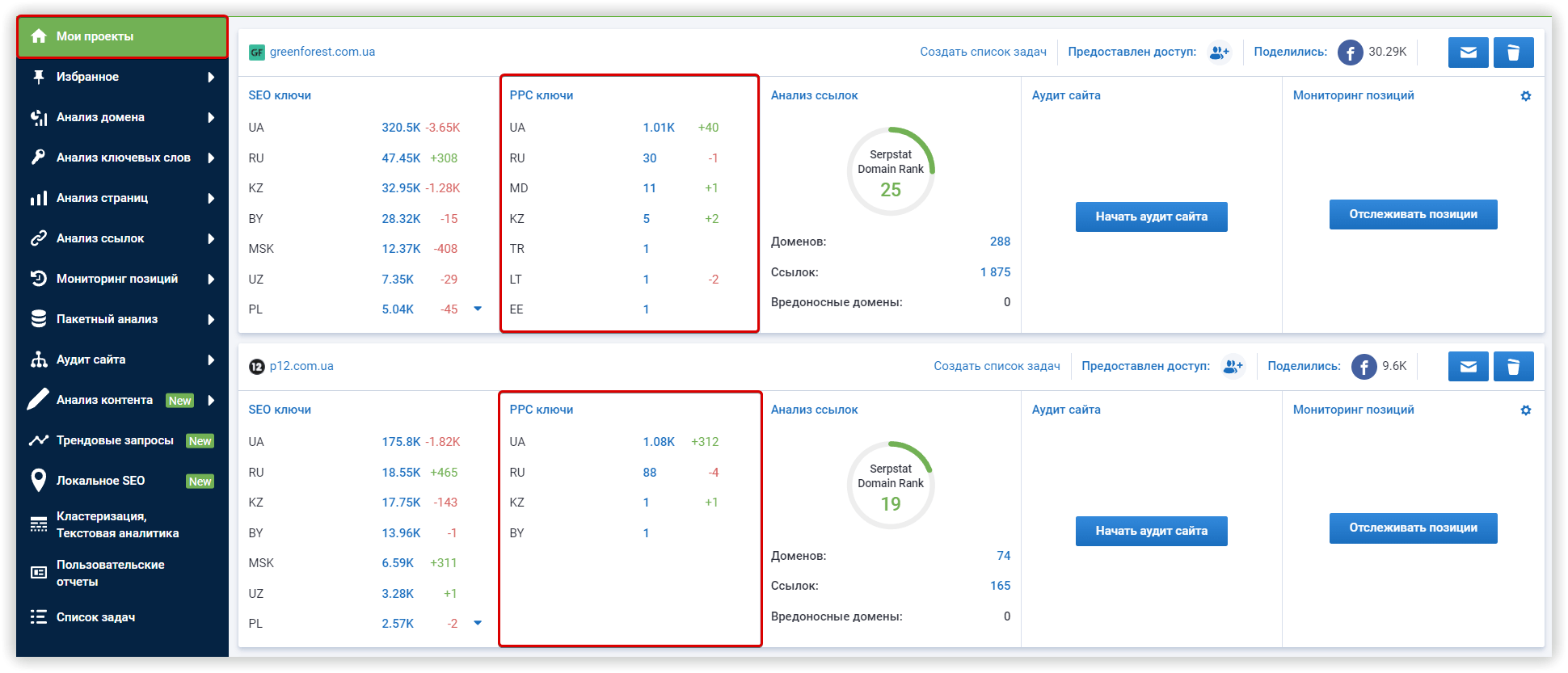
Task: Open greenforest.com.ua project link
Action: click(322, 52)
